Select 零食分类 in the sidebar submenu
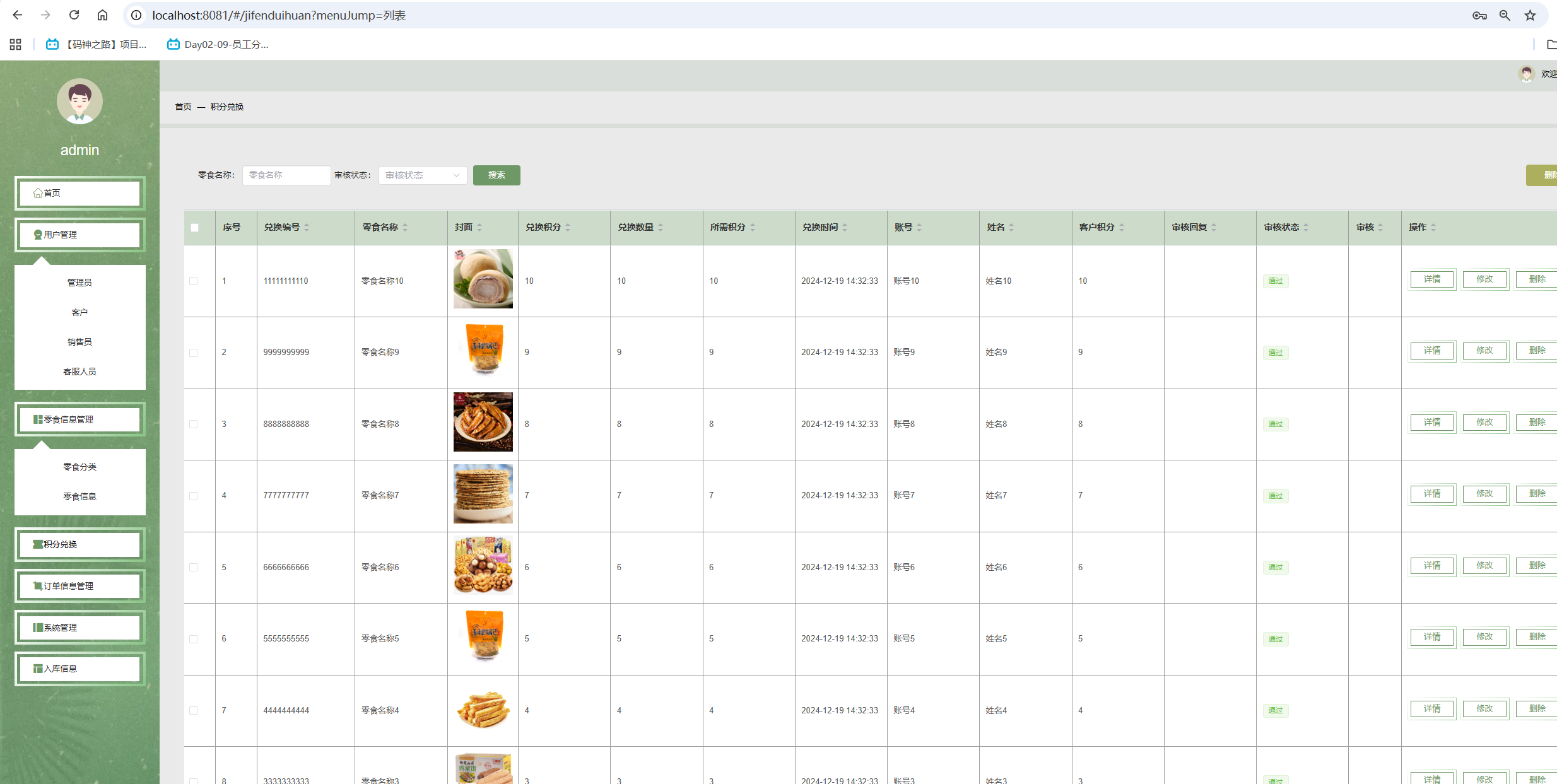Image resolution: width=1557 pixels, height=784 pixels. click(79, 467)
